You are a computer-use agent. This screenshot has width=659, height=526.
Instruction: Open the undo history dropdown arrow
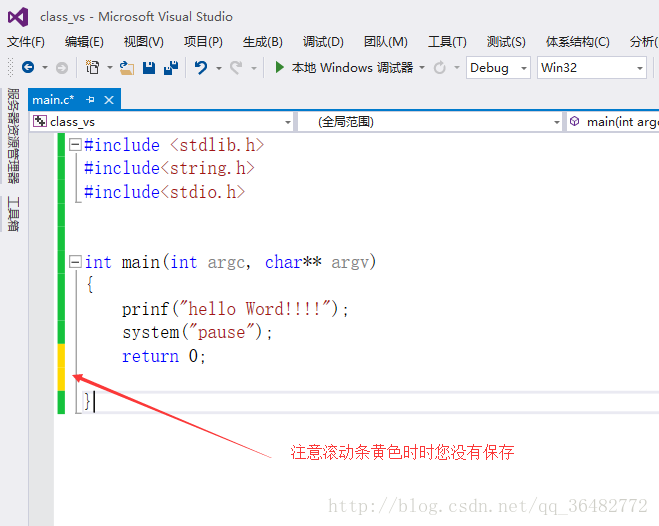pos(219,68)
